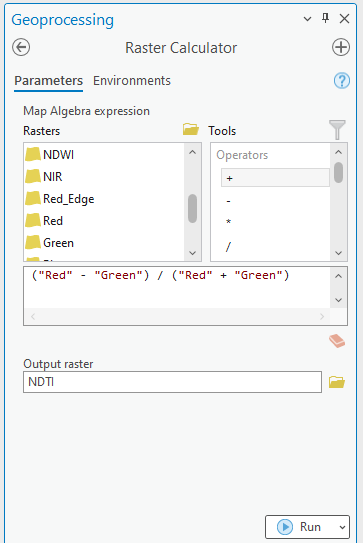This screenshot has height=543, width=363.
Task: Open Geoprocessing pane options chevron
Action: click(307, 19)
